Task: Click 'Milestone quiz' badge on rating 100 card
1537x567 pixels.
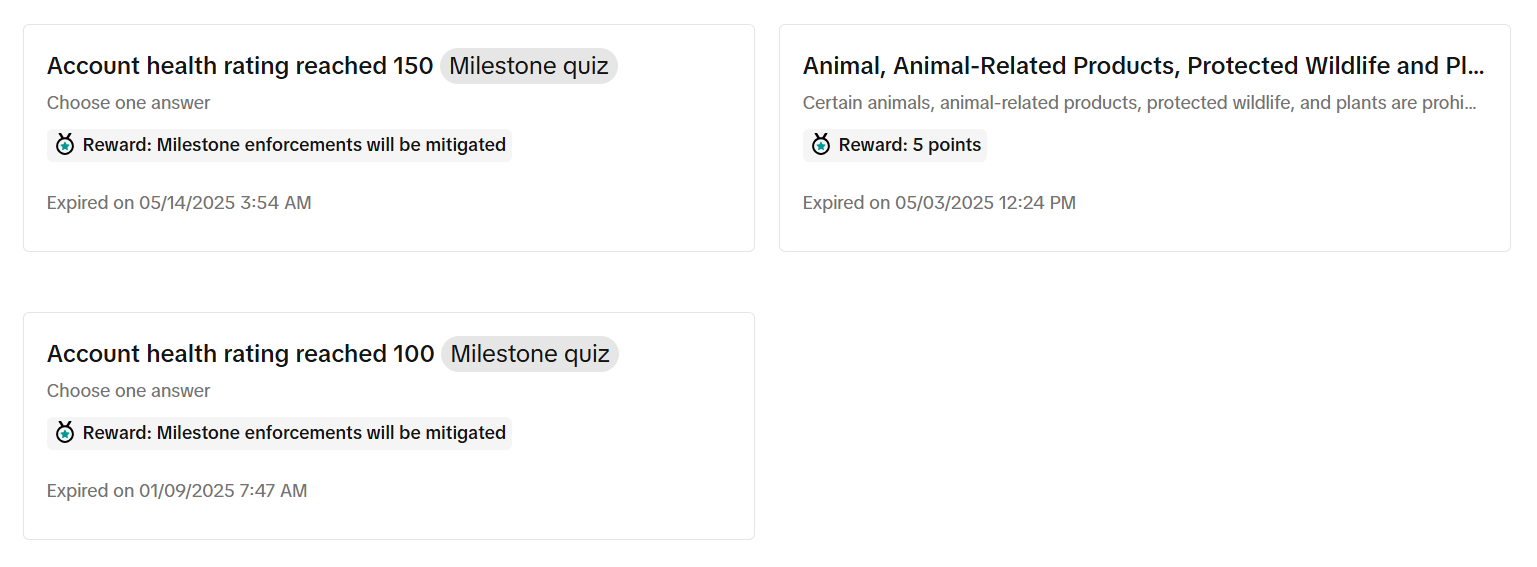Action: click(x=530, y=354)
